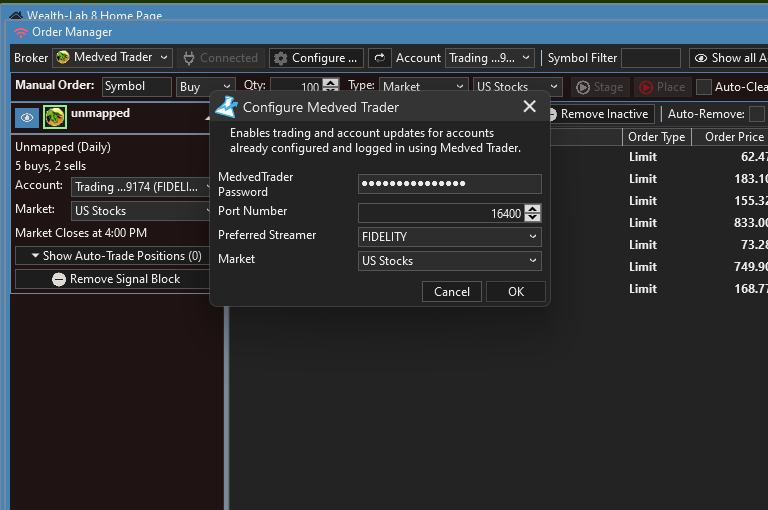Click the Port Number field showing 16400

(441, 213)
